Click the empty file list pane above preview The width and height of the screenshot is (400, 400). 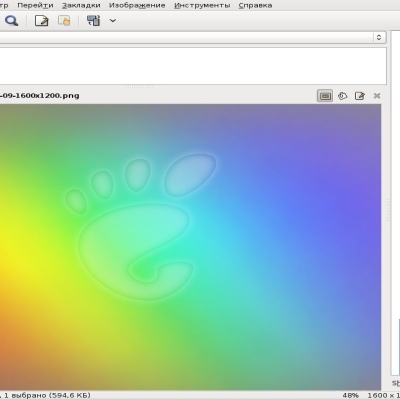pyautogui.click(x=193, y=66)
